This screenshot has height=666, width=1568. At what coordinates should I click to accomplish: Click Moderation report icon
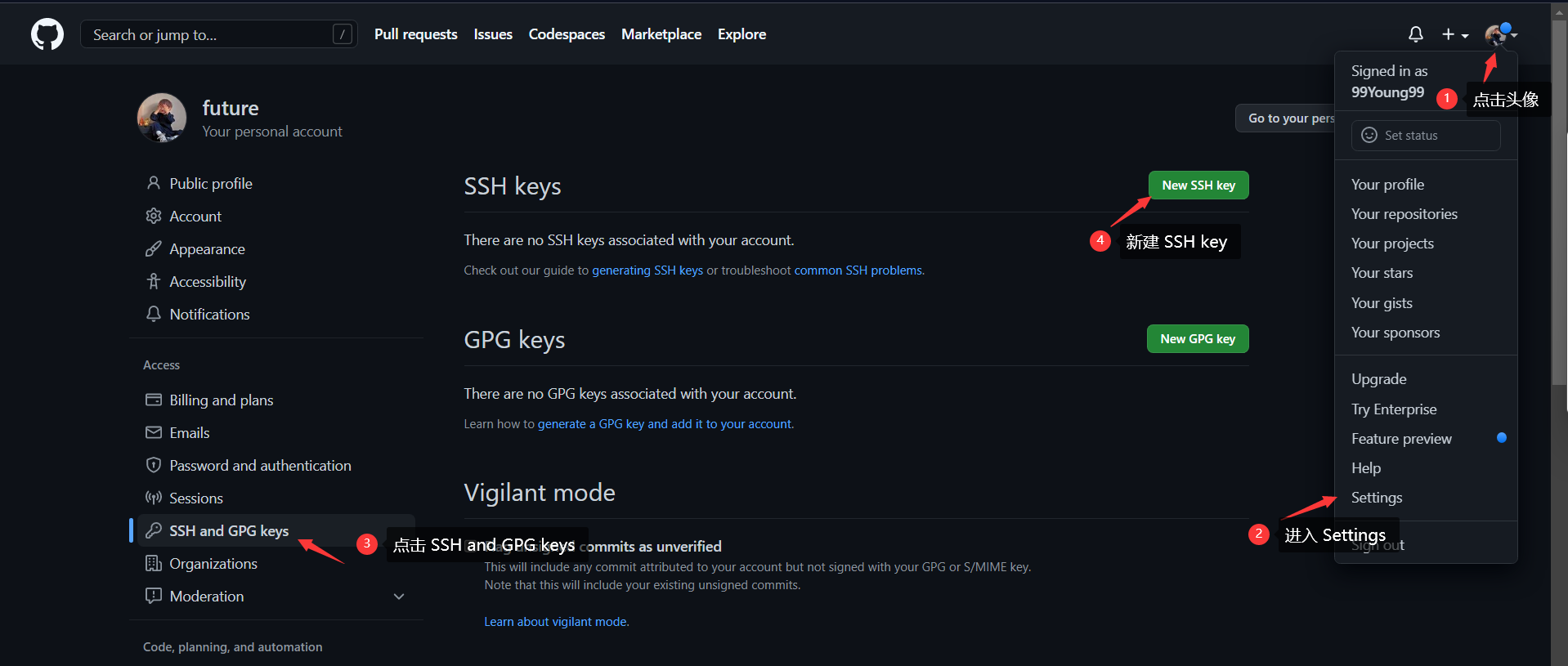tap(153, 596)
